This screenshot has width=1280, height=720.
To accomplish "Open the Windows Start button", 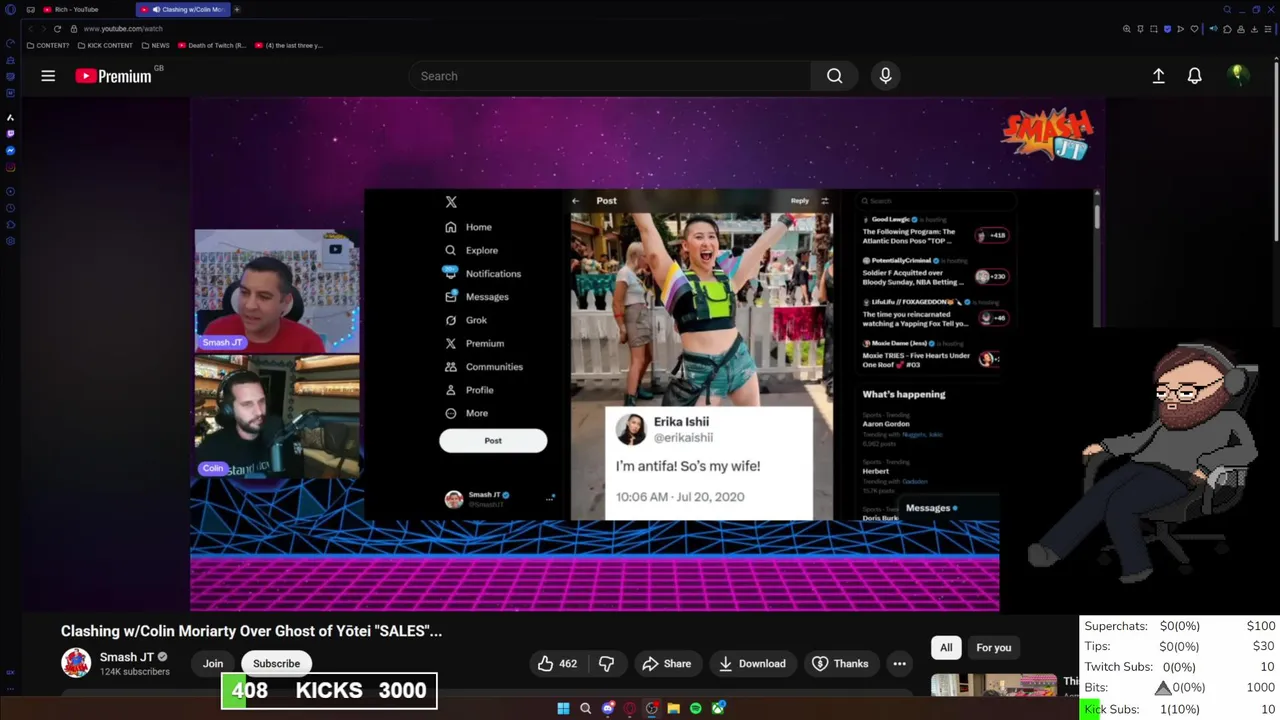I will click(563, 709).
